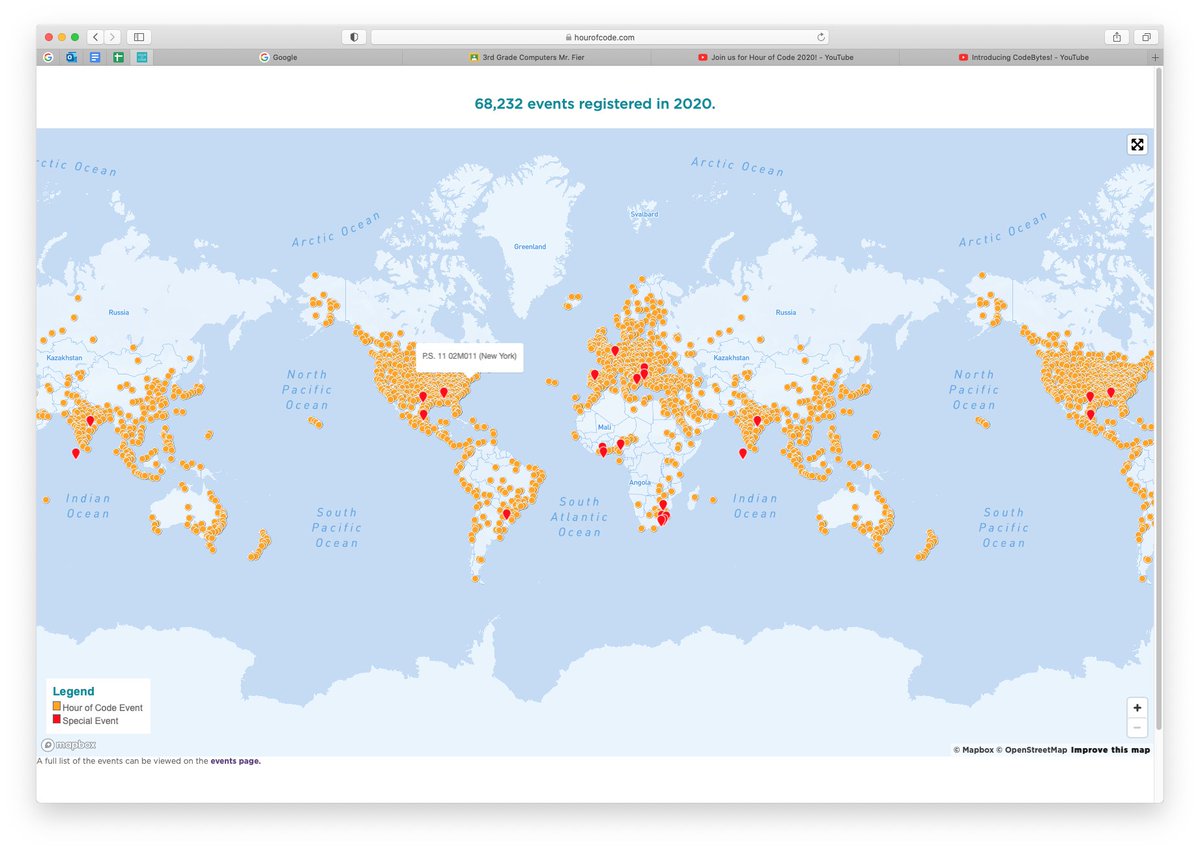The image size is (1200, 851).
Task: Expand the map to fullscreen
Action: point(1137,144)
